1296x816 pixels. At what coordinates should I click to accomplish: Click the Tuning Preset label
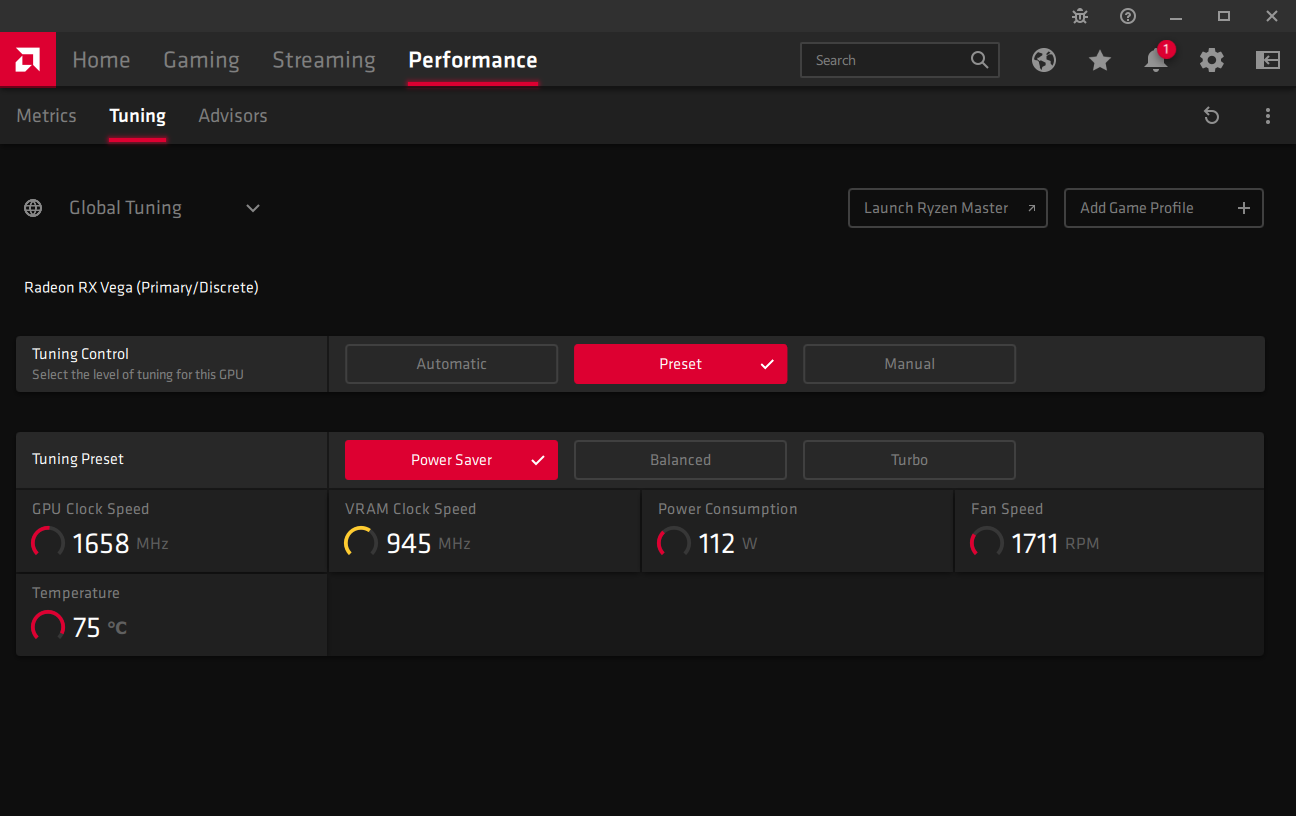coord(78,459)
